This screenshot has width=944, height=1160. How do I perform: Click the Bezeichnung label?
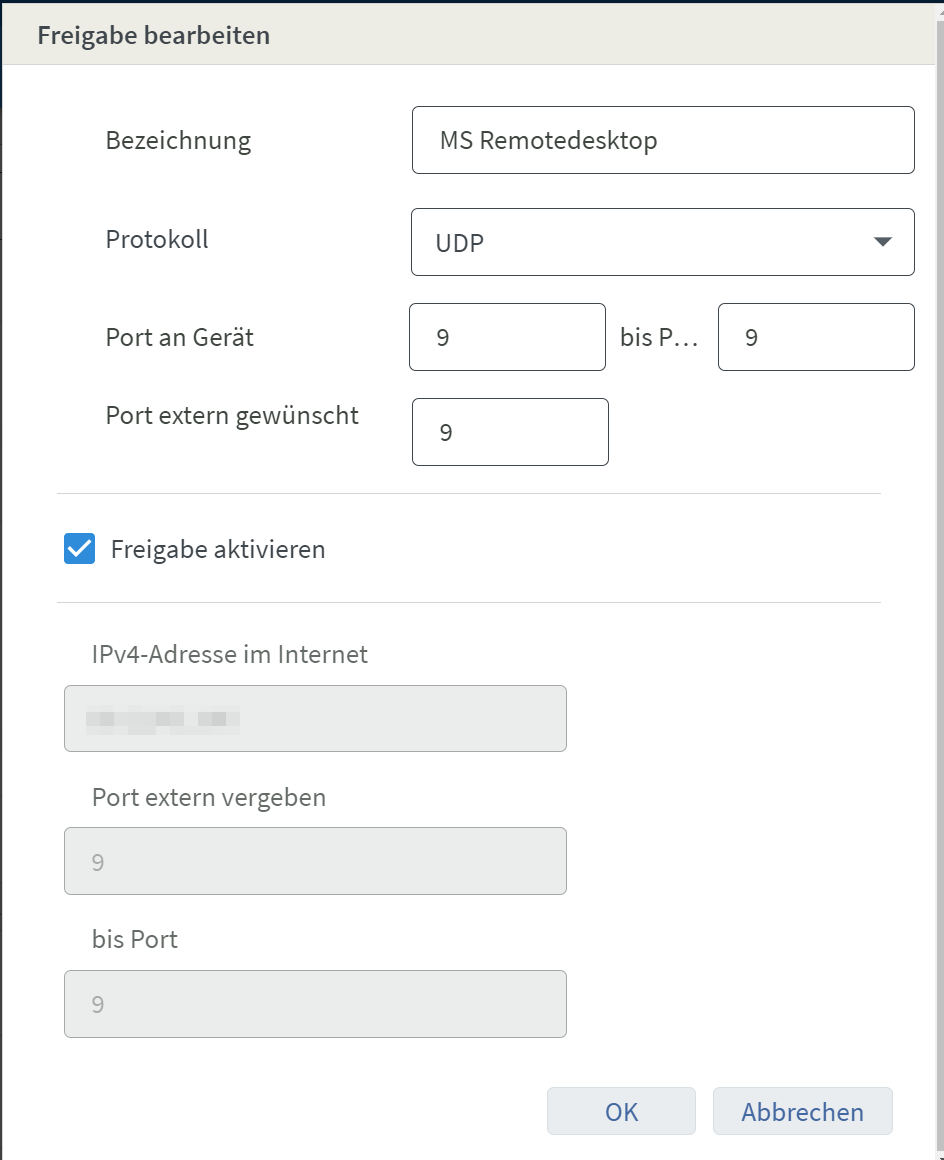178,140
